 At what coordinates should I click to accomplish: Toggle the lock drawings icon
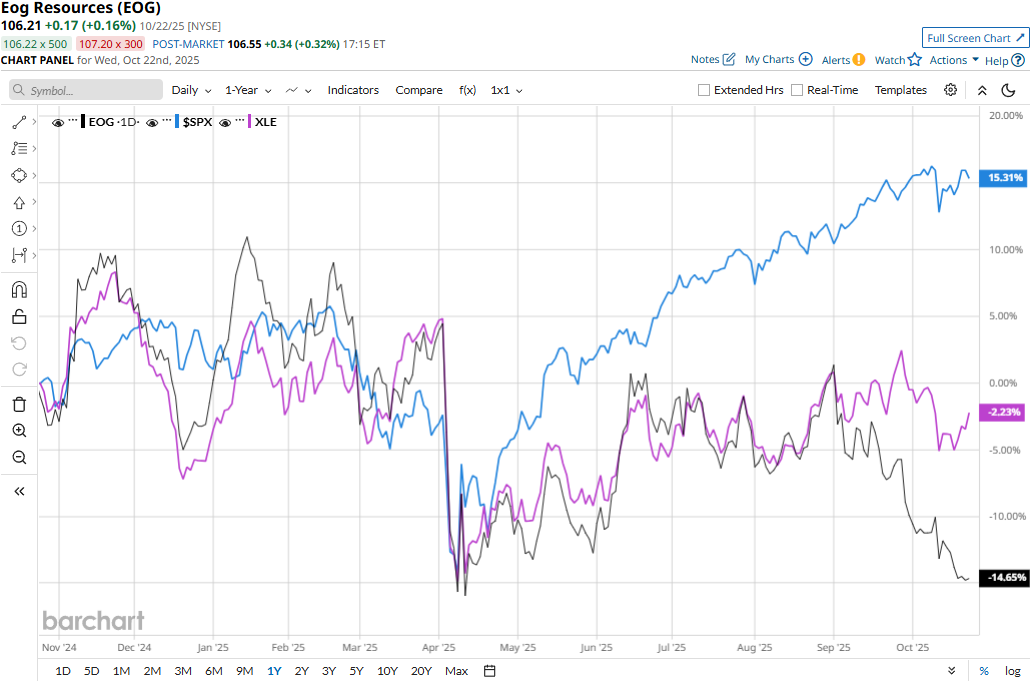19,317
